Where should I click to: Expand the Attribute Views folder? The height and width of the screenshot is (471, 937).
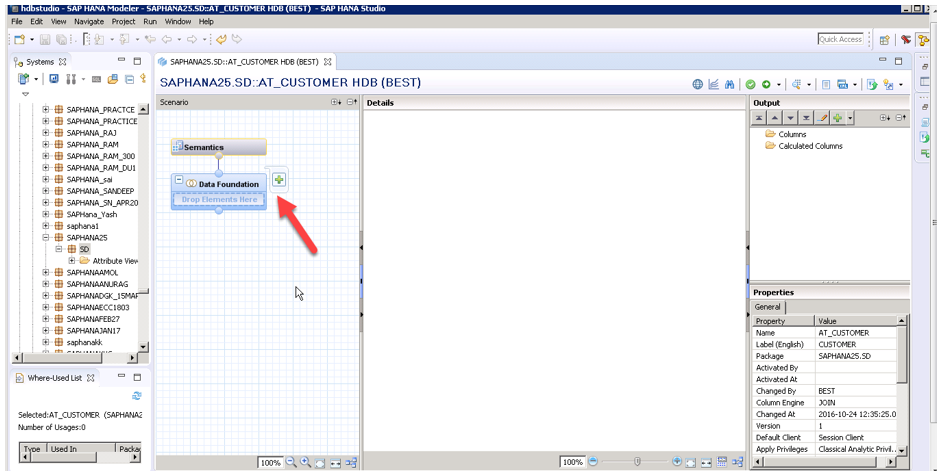click(x=71, y=261)
